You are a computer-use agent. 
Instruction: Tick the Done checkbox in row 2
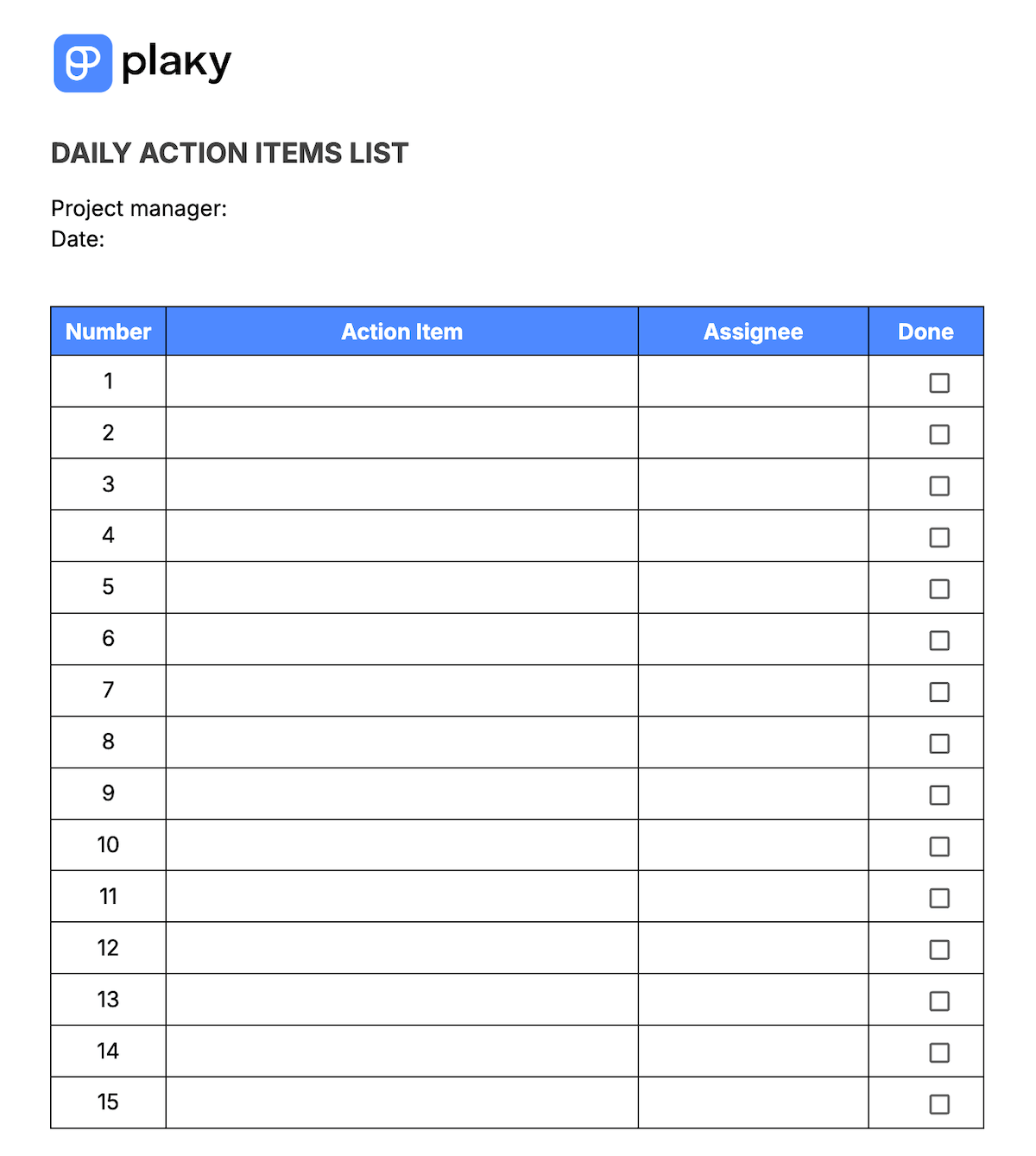click(x=939, y=434)
